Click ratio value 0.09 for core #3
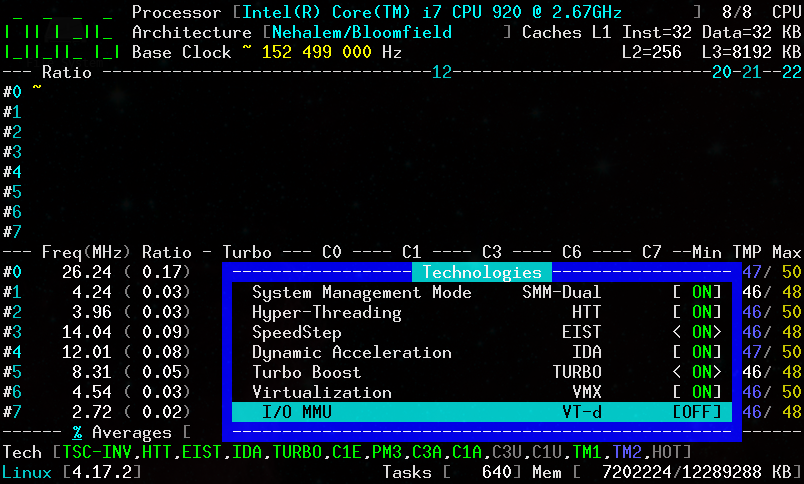 (x=162, y=332)
